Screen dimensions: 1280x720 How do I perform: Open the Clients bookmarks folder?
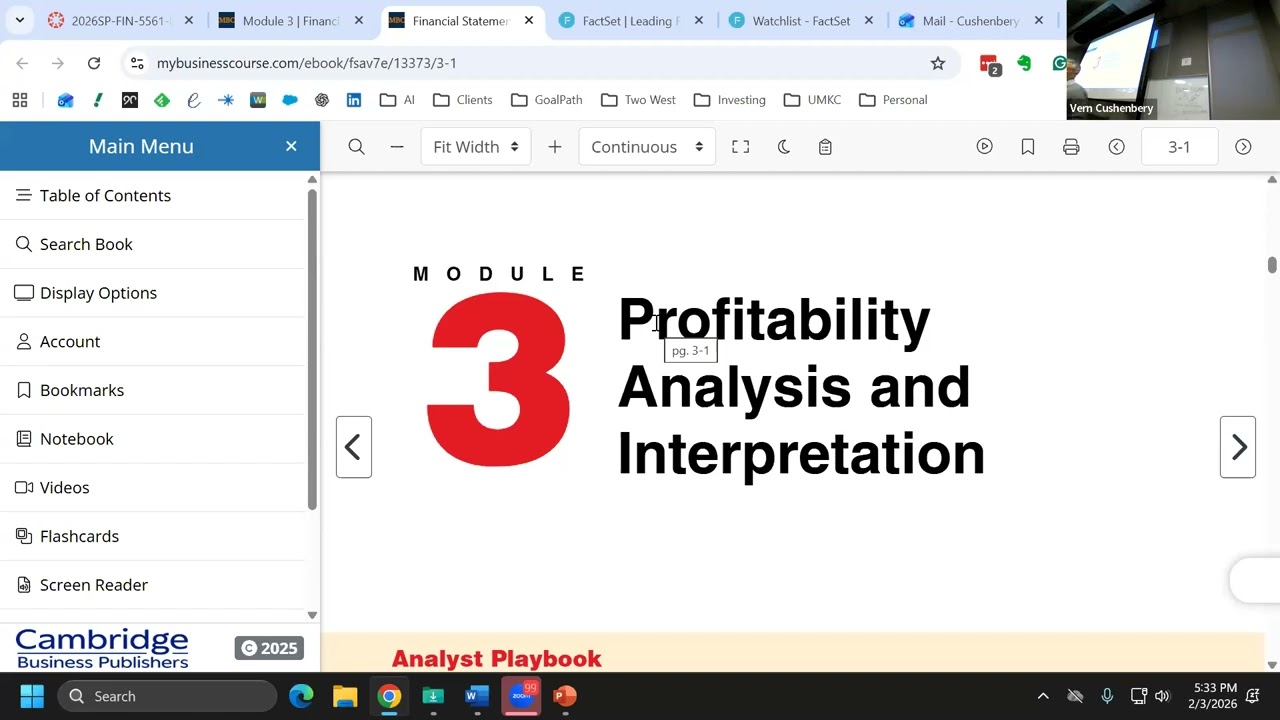coord(463,100)
